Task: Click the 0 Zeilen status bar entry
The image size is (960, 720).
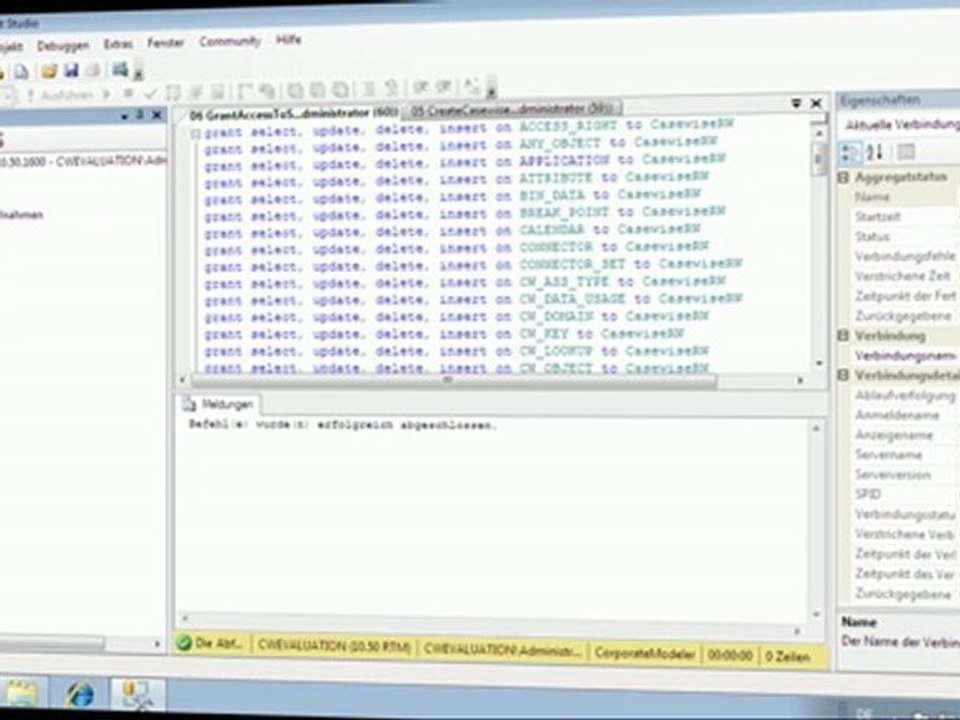Action: pos(789,657)
